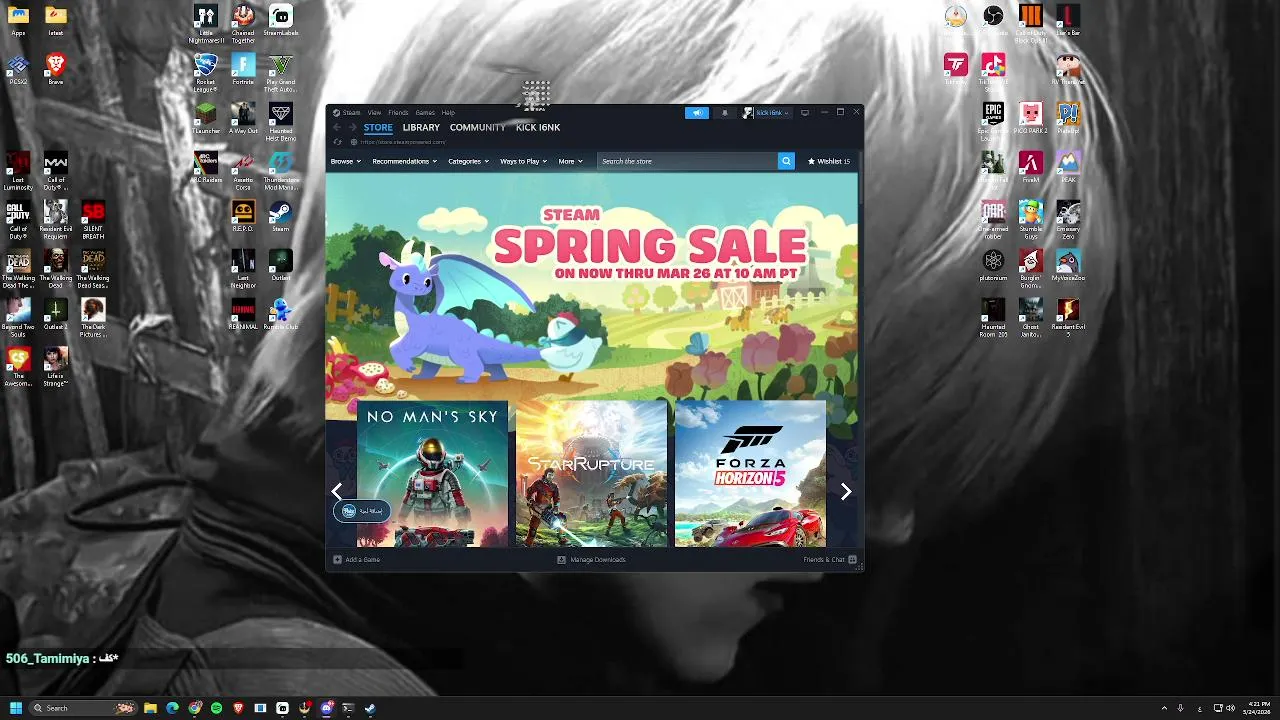Enter Steam Big Picture mode icon

coord(805,113)
